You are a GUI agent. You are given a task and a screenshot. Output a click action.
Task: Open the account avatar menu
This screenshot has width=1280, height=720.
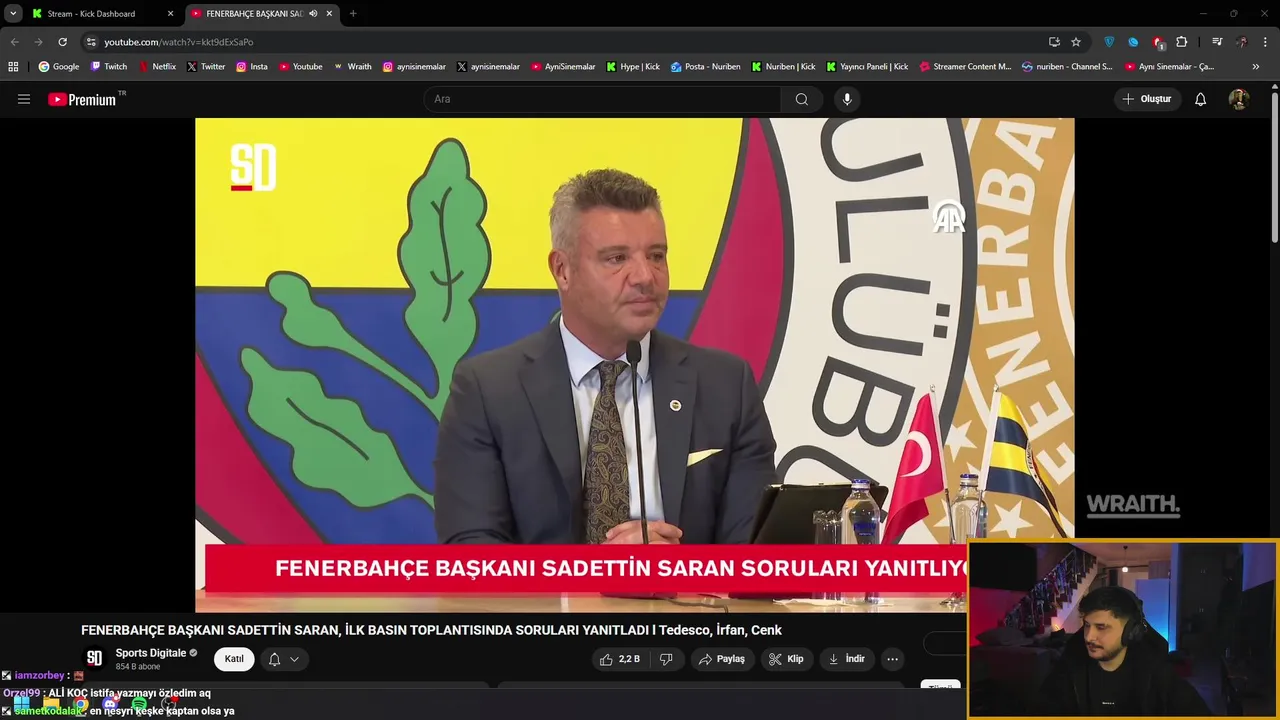coord(1239,99)
